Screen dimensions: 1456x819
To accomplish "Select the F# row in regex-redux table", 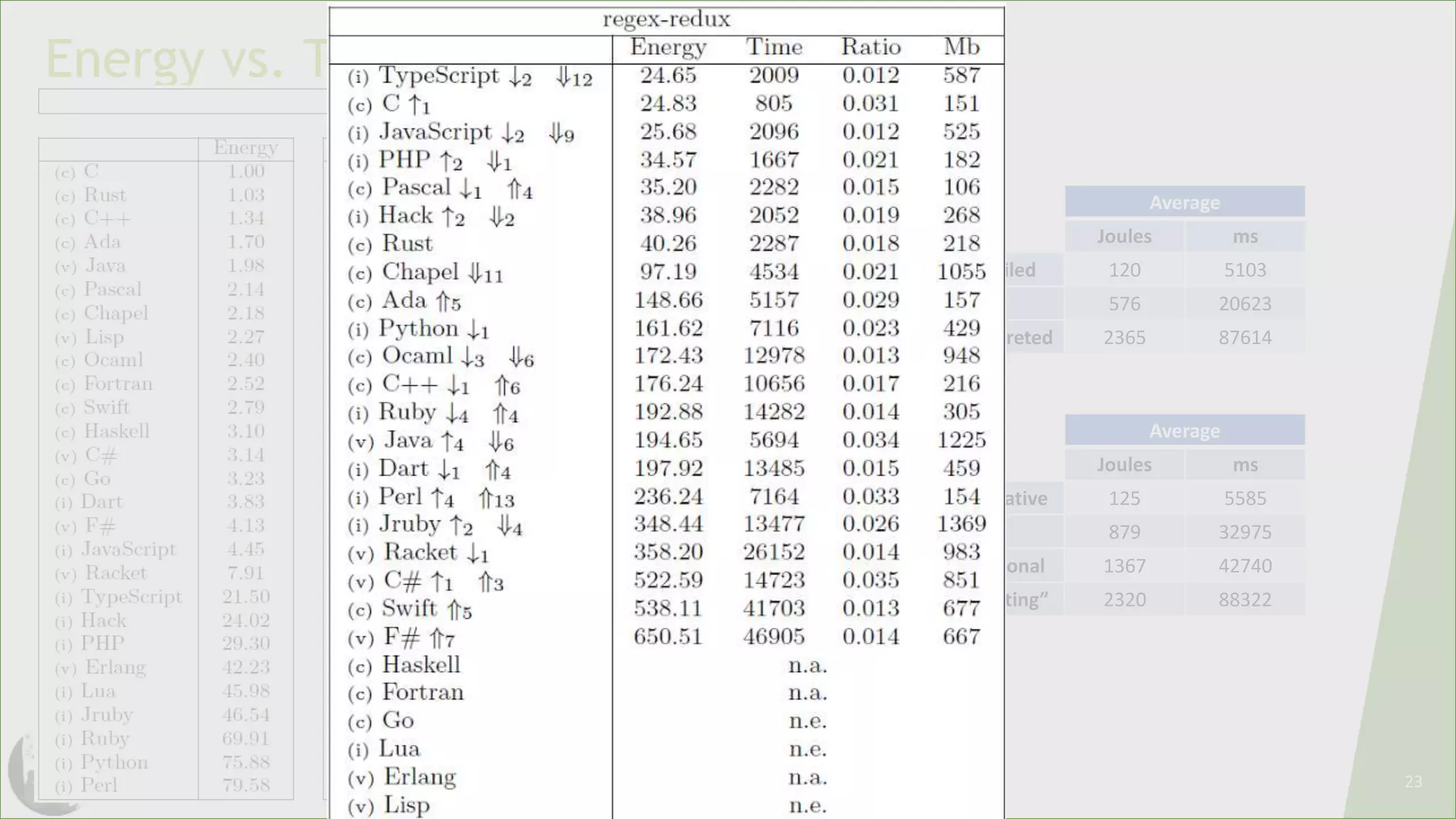I will (666, 638).
